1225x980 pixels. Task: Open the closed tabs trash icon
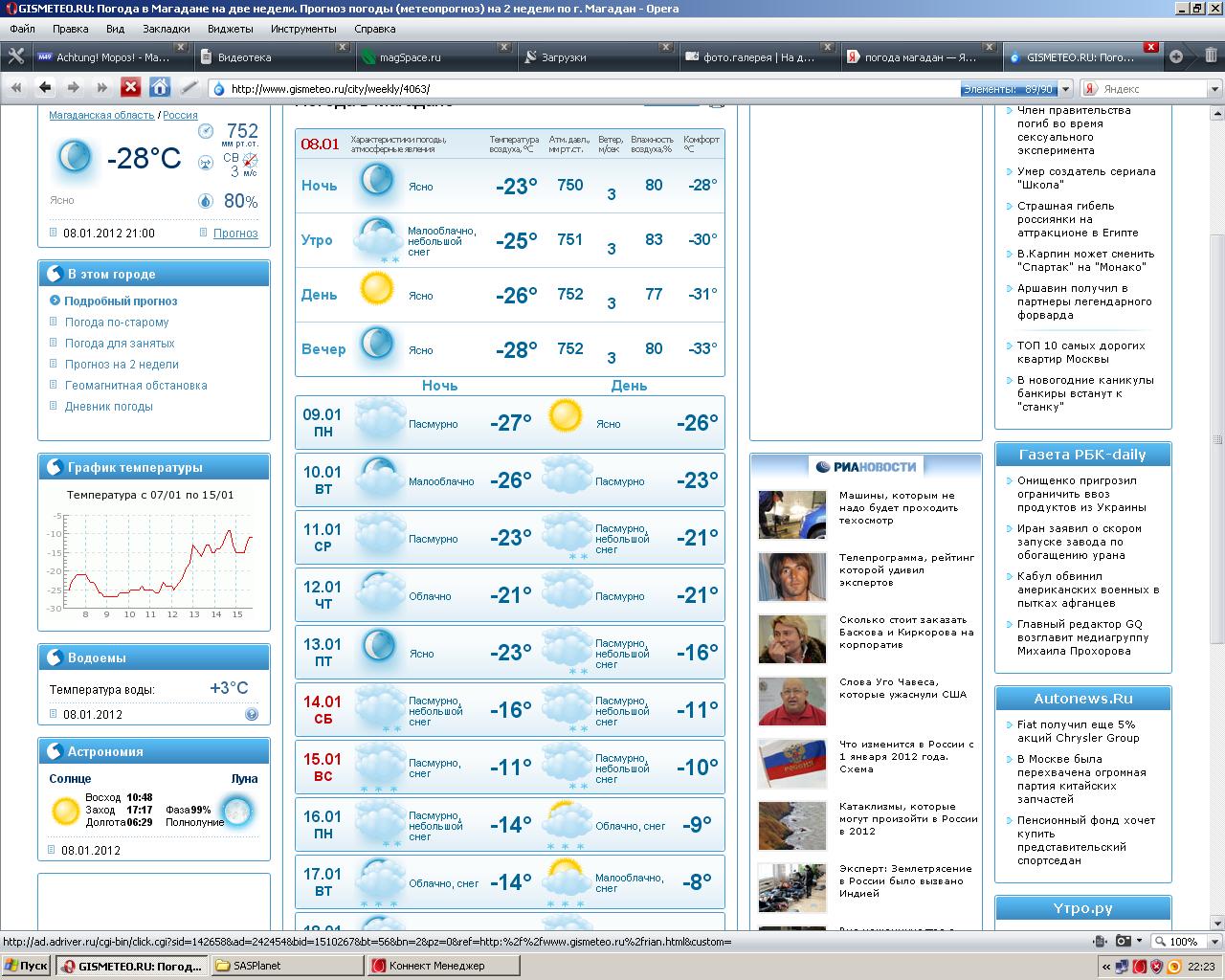(x=1211, y=56)
